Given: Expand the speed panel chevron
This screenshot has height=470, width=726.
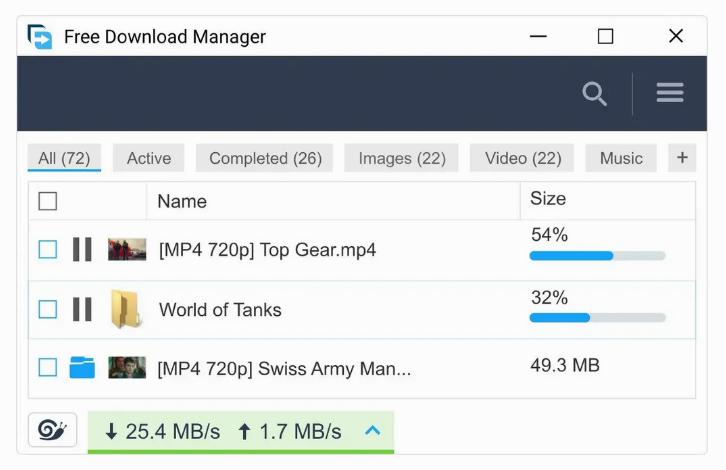Looking at the screenshot, I should click(373, 431).
